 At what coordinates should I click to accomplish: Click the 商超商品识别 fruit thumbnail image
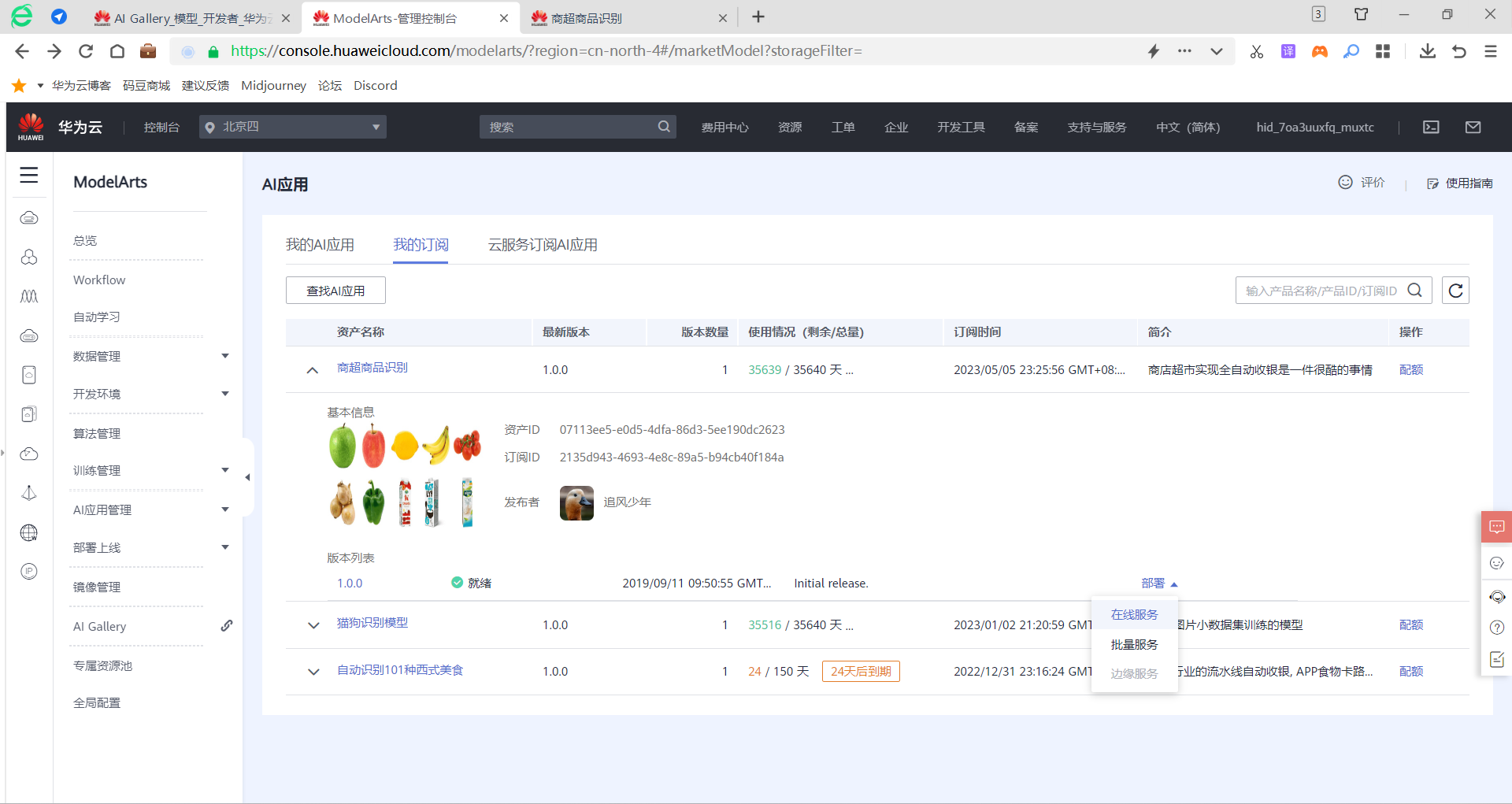(x=405, y=475)
